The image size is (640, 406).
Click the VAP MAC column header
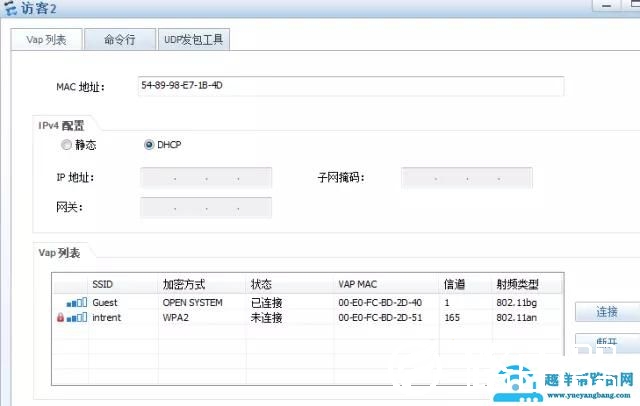pyautogui.click(x=387, y=284)
